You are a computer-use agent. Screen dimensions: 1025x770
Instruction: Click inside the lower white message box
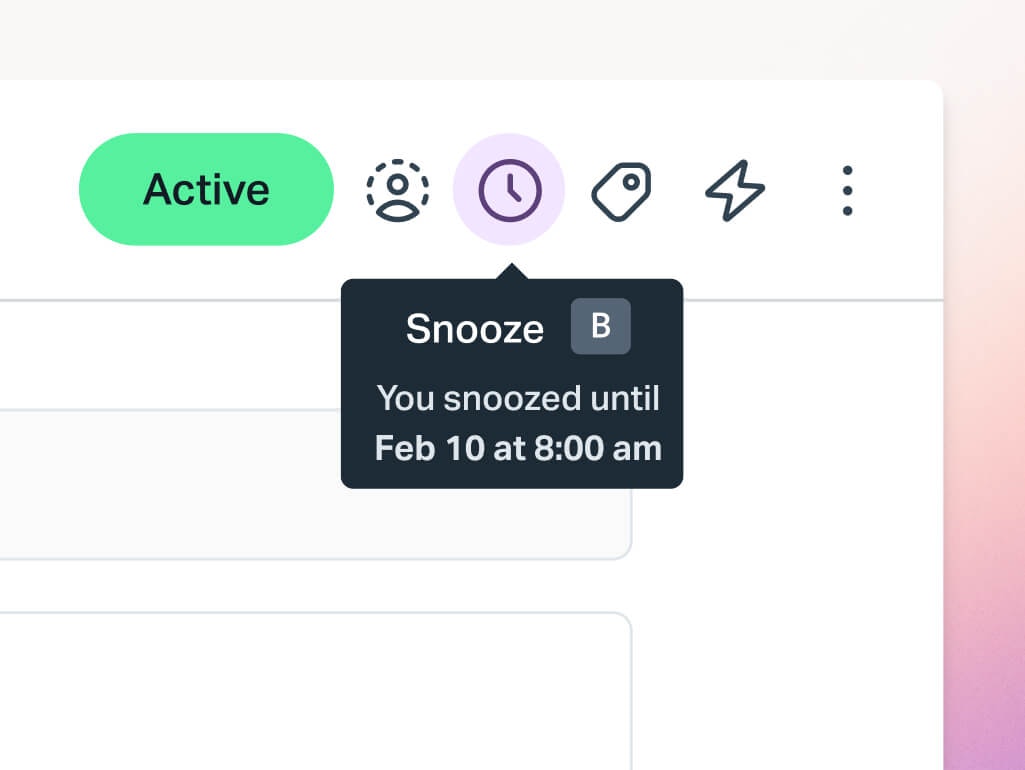[300, 690]
